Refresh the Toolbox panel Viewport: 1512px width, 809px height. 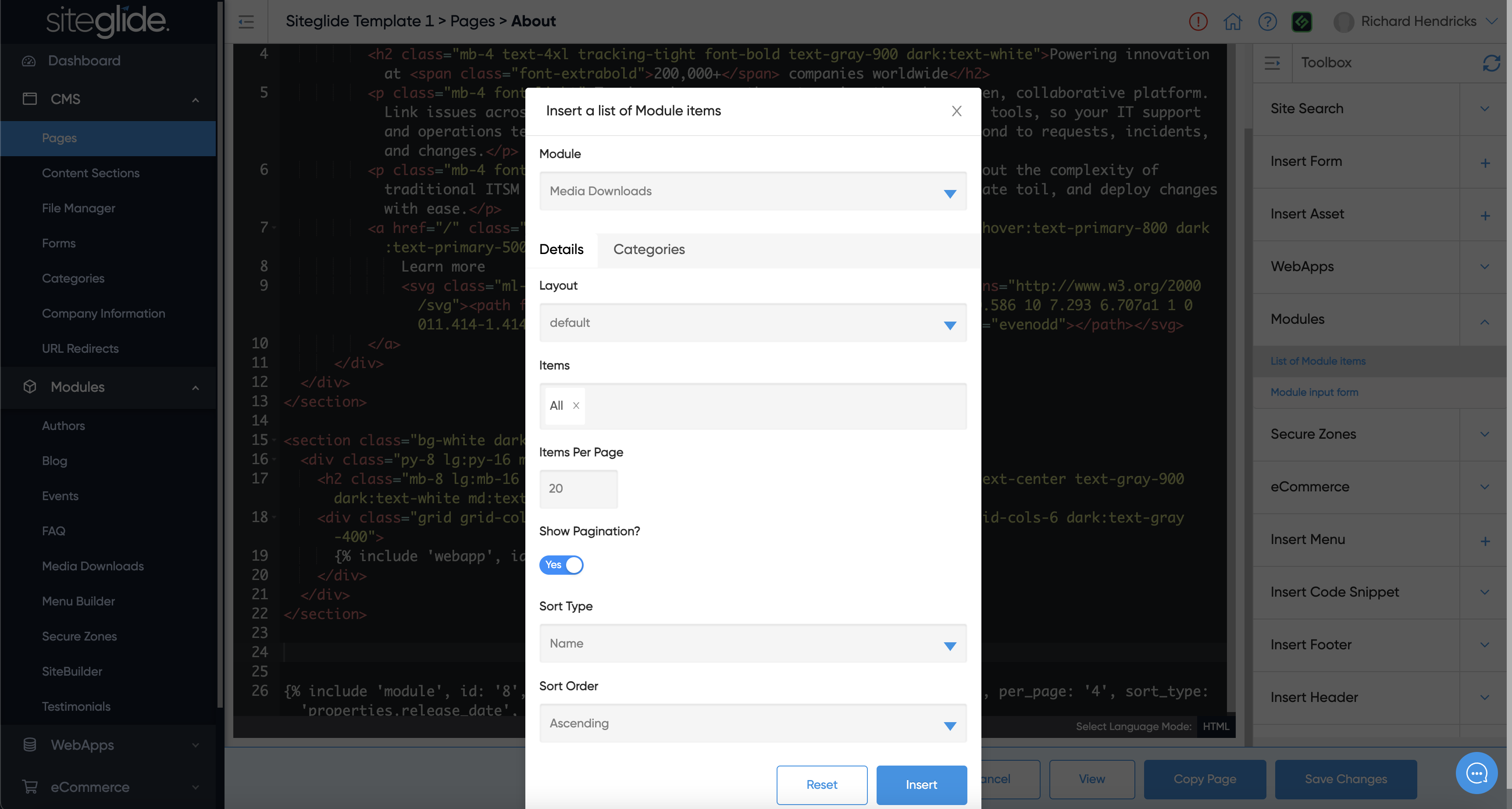1490,63
